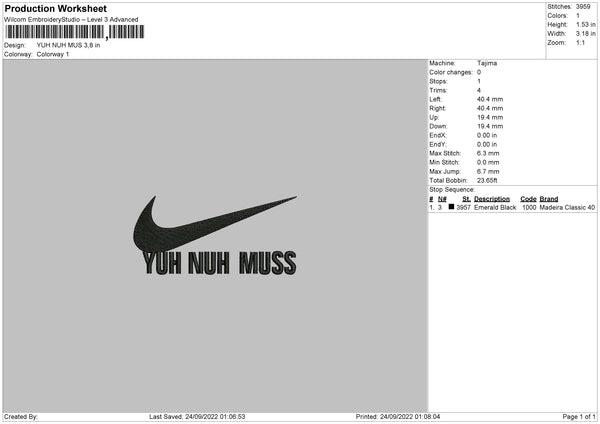Click the Max Jump value 6.7 mm

(x=488, y=171)
